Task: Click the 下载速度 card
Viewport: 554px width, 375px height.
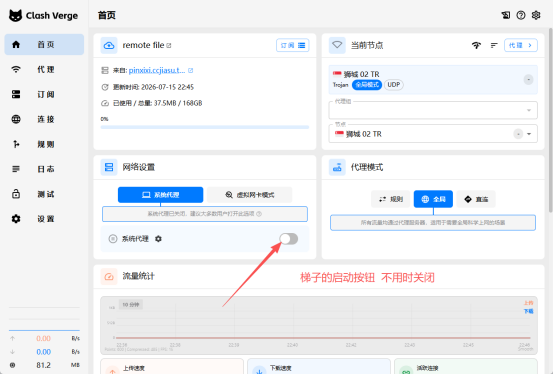Action: 319,367
